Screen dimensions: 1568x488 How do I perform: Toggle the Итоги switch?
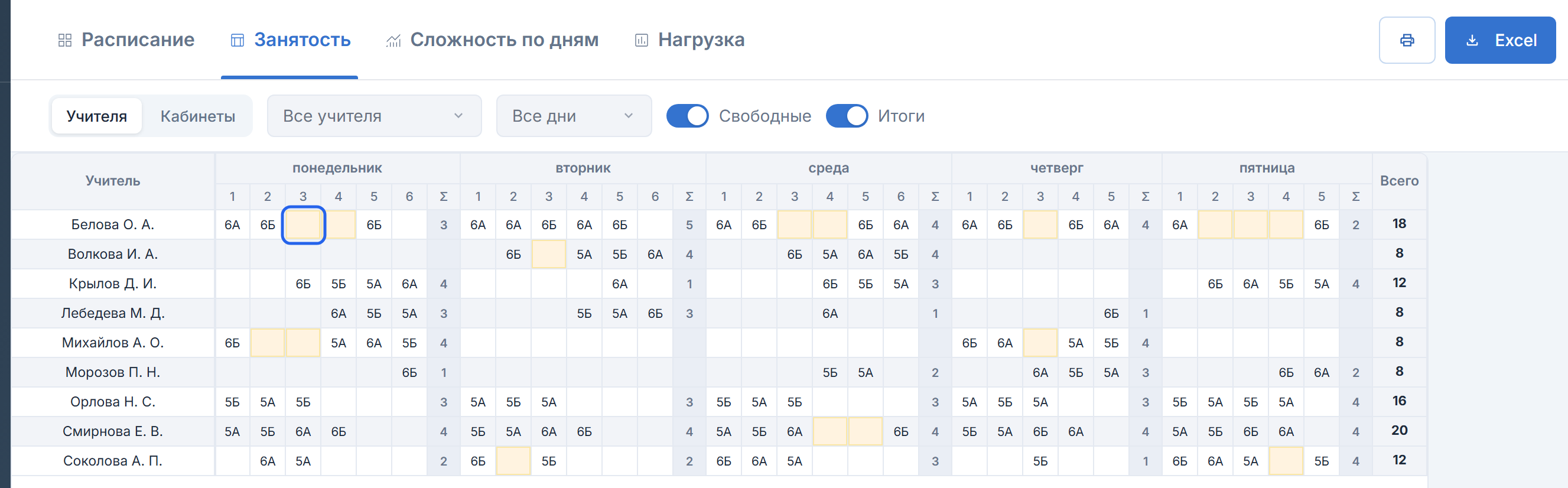847,116
